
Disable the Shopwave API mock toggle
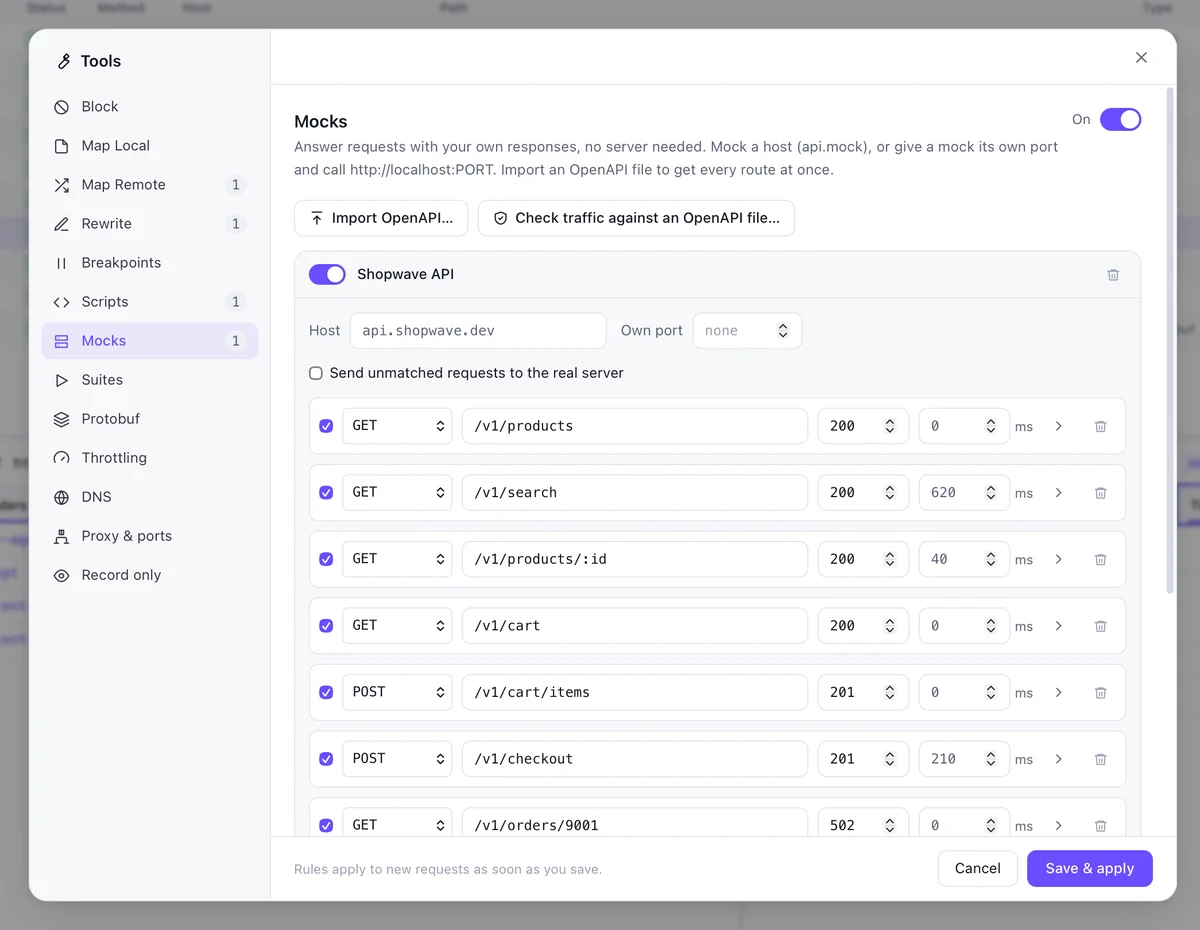coord(327,274)
